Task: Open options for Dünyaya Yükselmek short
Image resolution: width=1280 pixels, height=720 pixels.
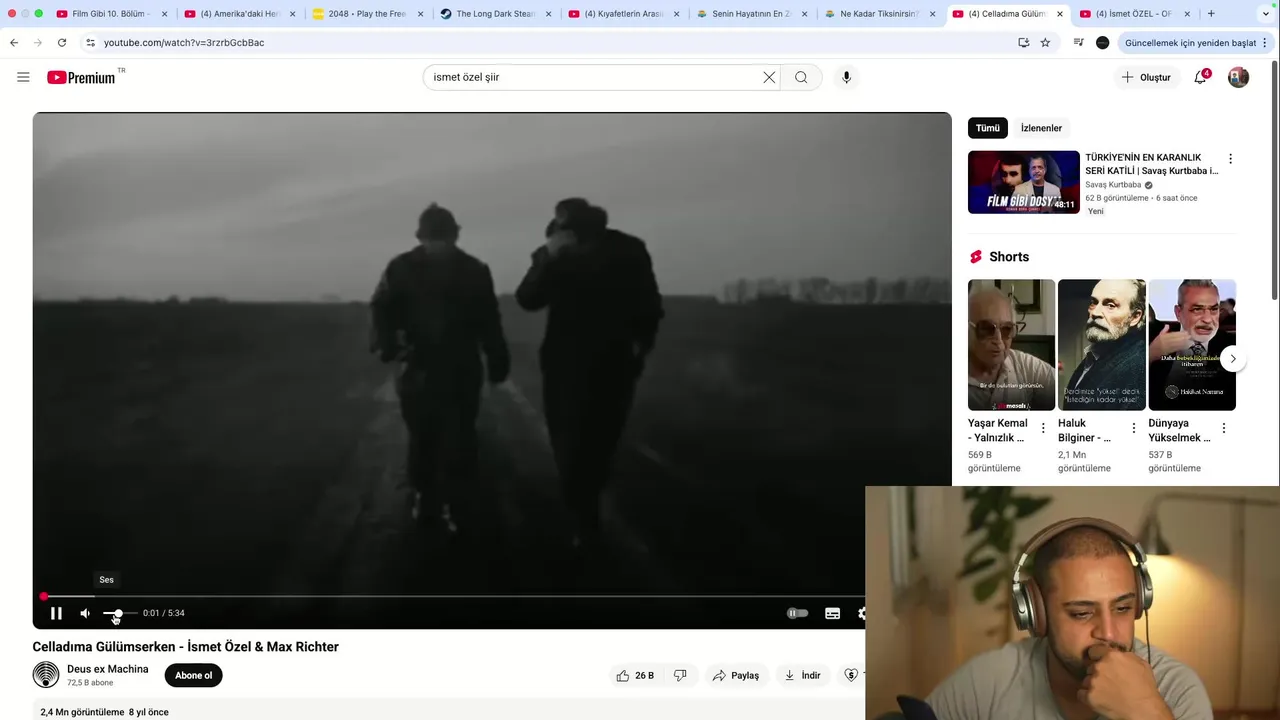Action: tap(1223, 428)
